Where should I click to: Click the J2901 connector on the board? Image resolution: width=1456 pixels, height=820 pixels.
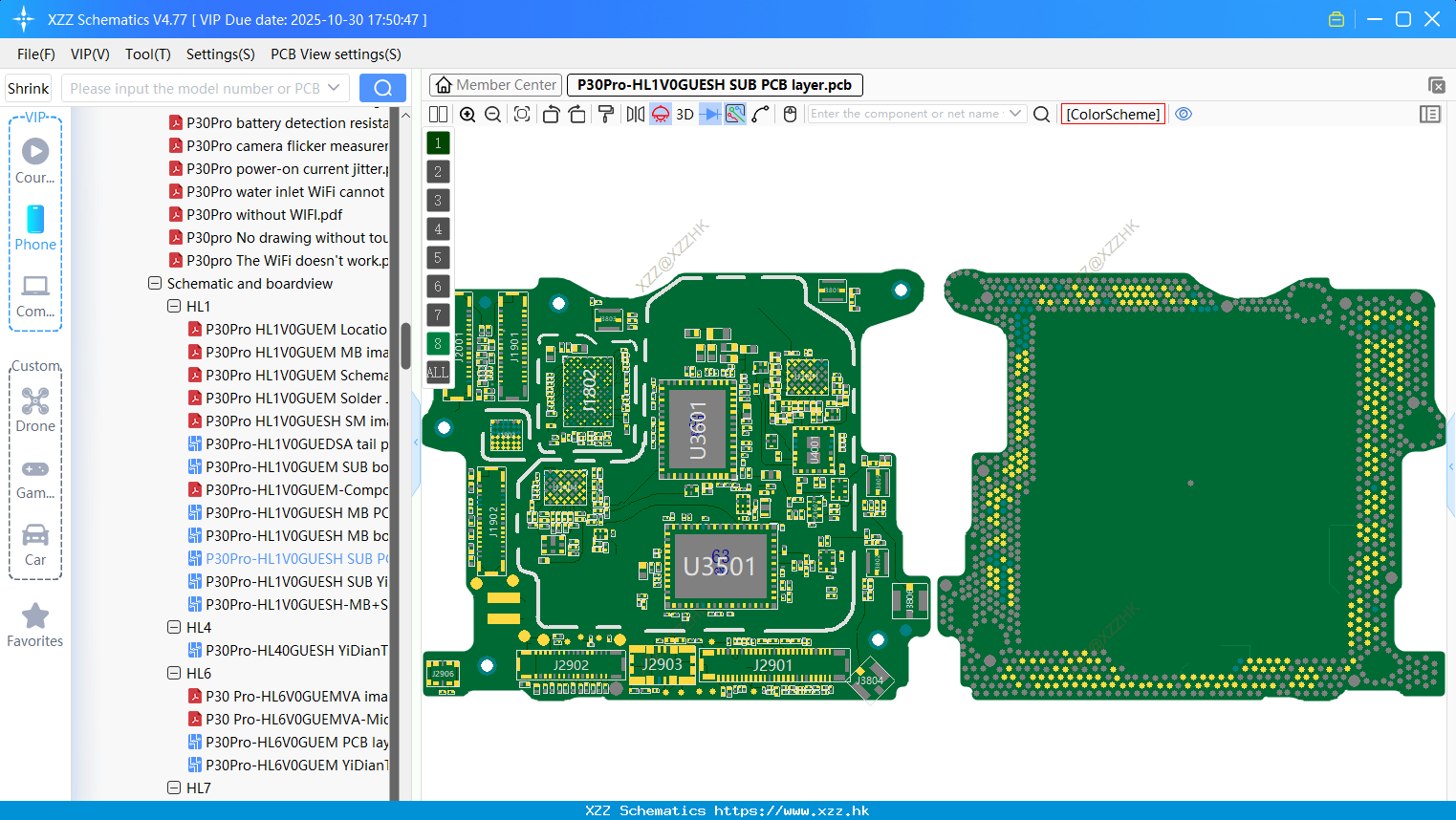[773, 665]
